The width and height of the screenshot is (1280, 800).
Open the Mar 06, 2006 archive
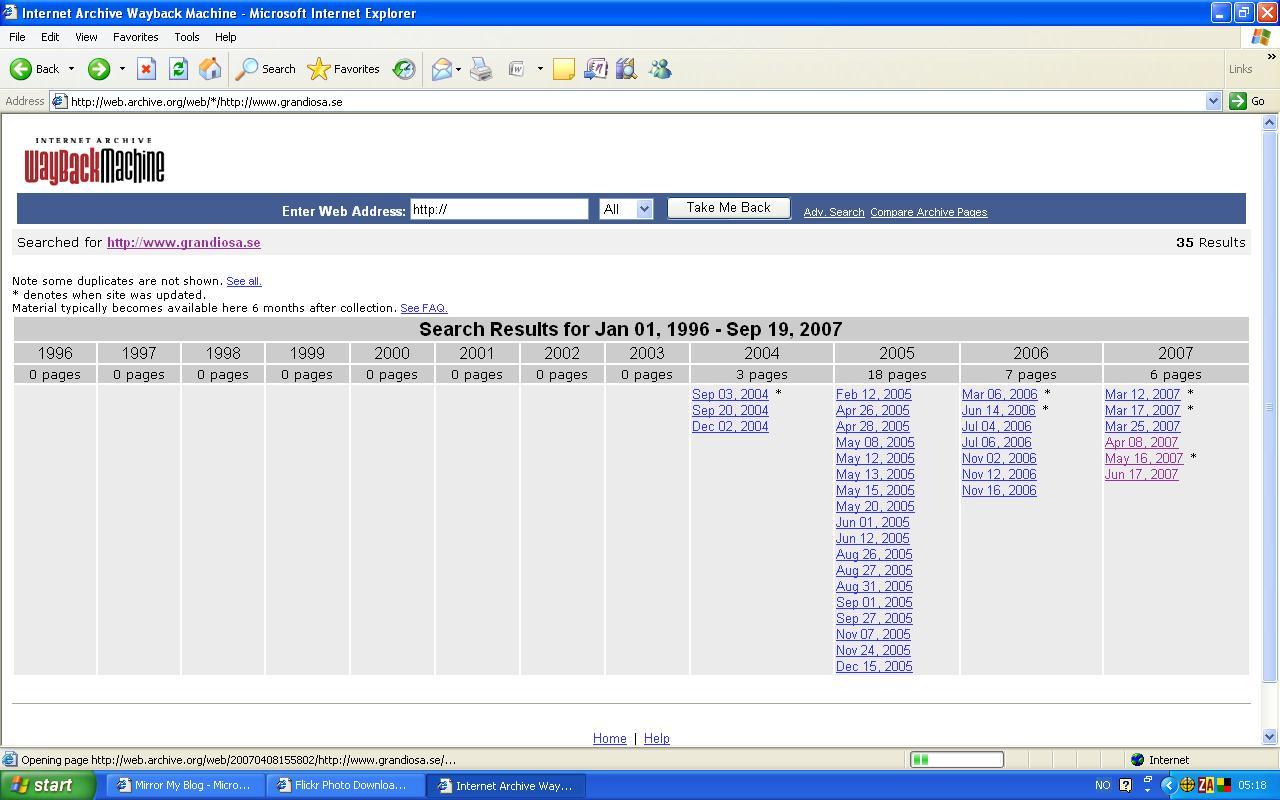999,394
